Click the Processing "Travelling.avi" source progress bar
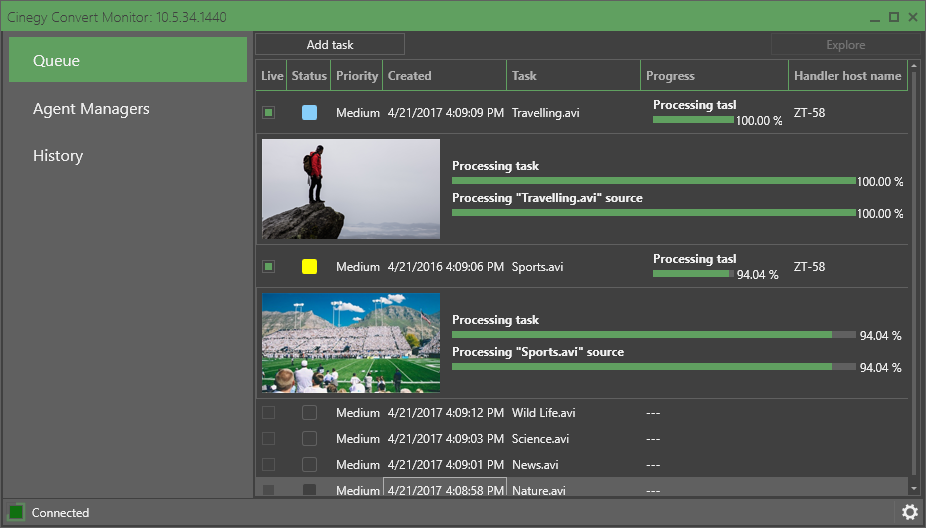926x528 pixels. [654, 213]
